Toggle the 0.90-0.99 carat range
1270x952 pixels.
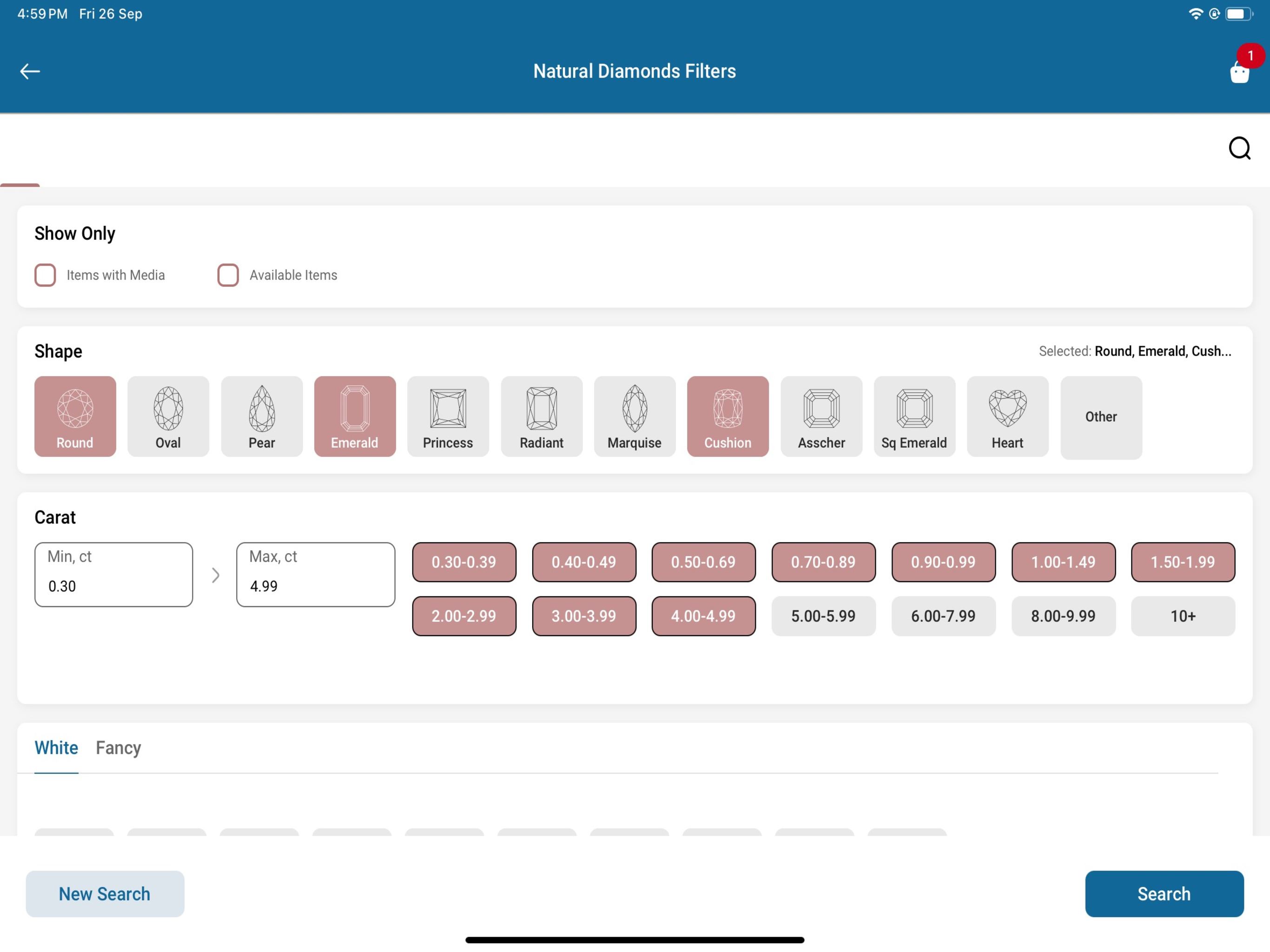943,562
